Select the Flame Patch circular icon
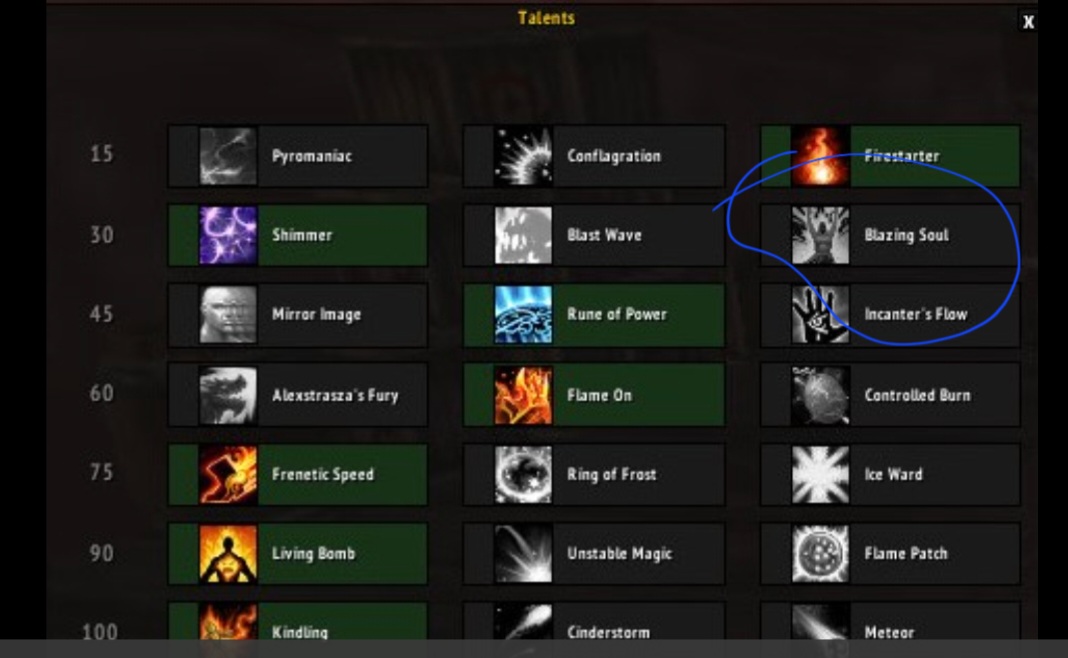The width and height of the screenshot is (1068, 658). tap(820, 554)
